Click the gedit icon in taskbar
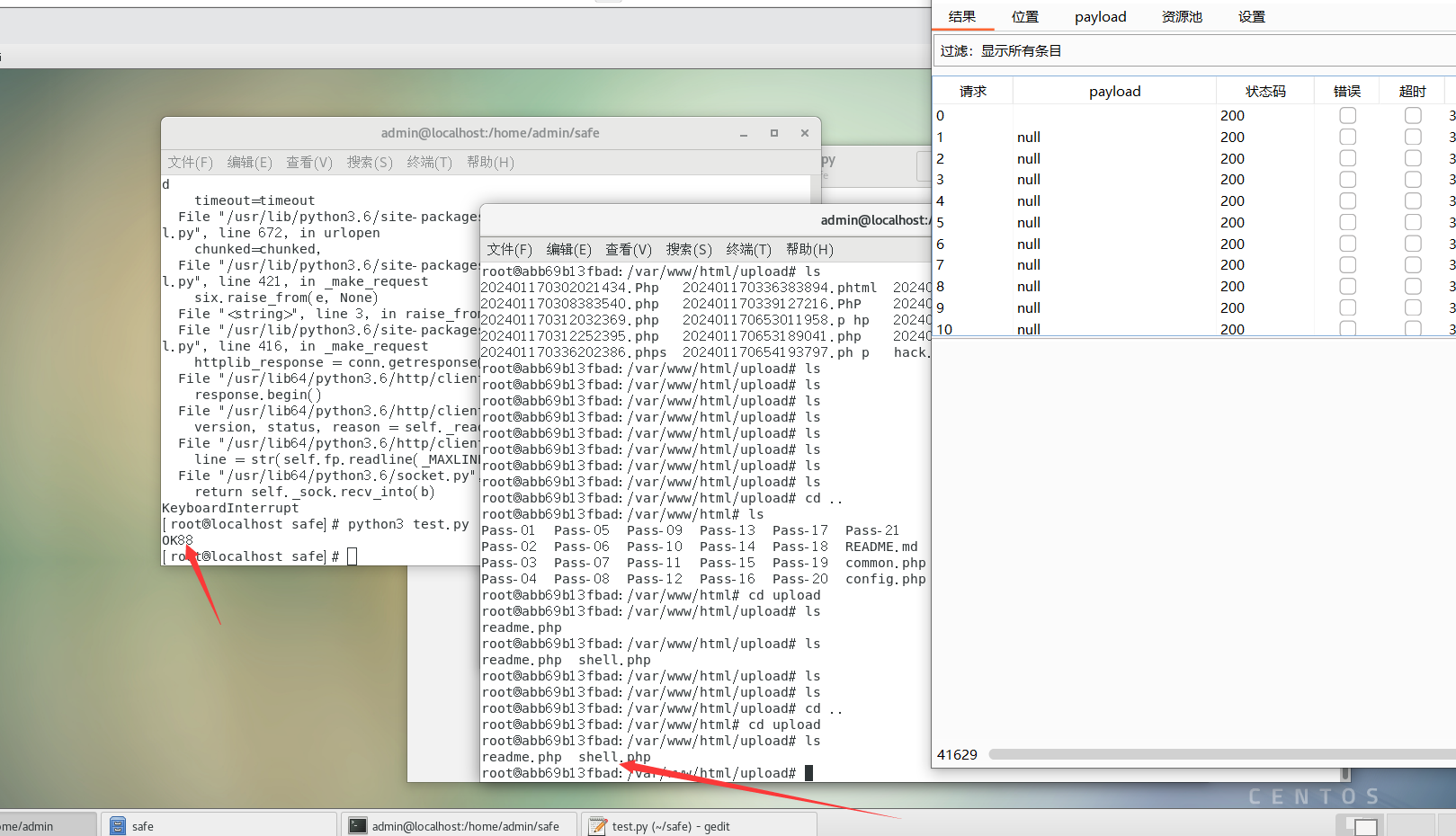Viewport: 1456px width, 836px height. (598, 825)
